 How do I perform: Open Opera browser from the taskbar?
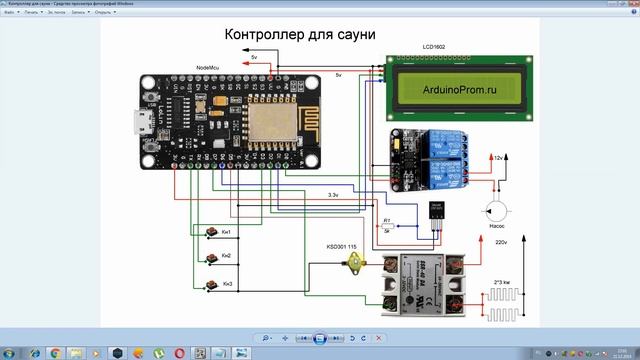[x=179, y=353]
